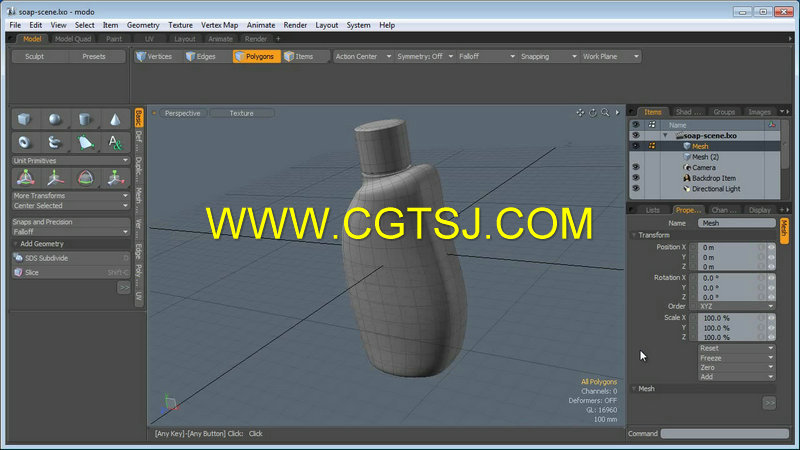Switch to the Groups panel tab

(724, 112)
